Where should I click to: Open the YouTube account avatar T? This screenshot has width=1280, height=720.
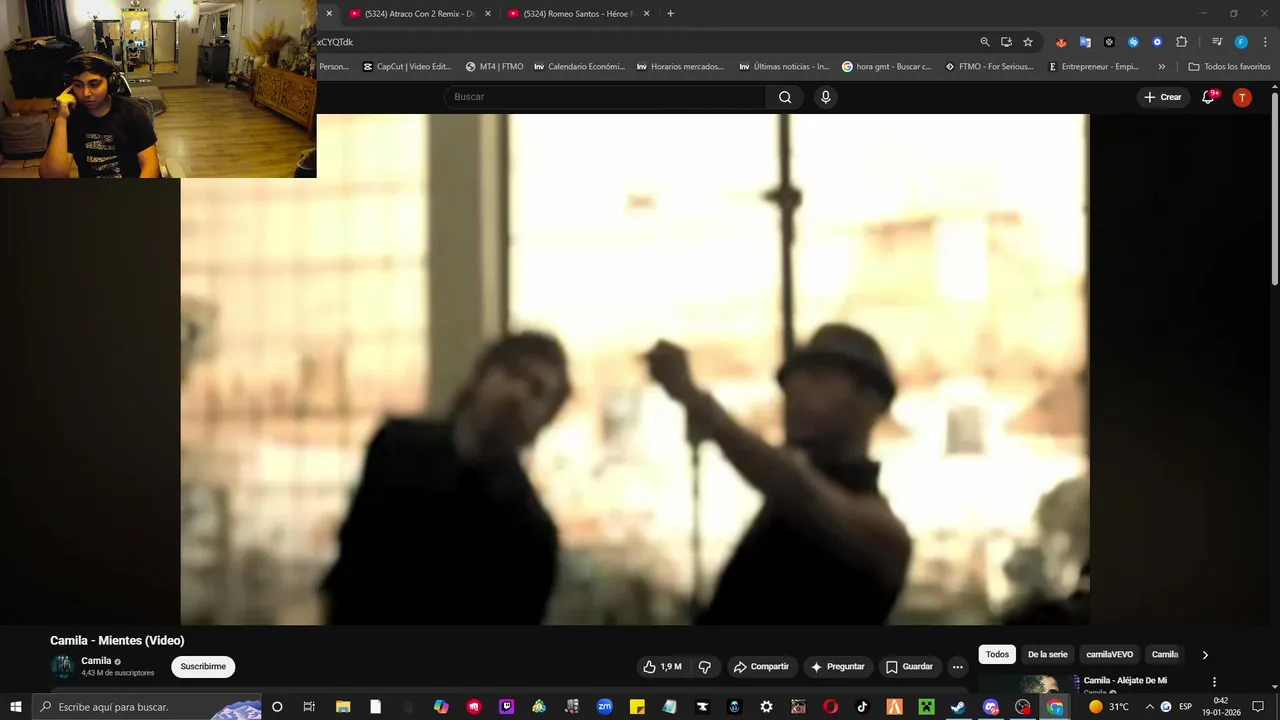pyautogui.click(x=1242, y=97)
